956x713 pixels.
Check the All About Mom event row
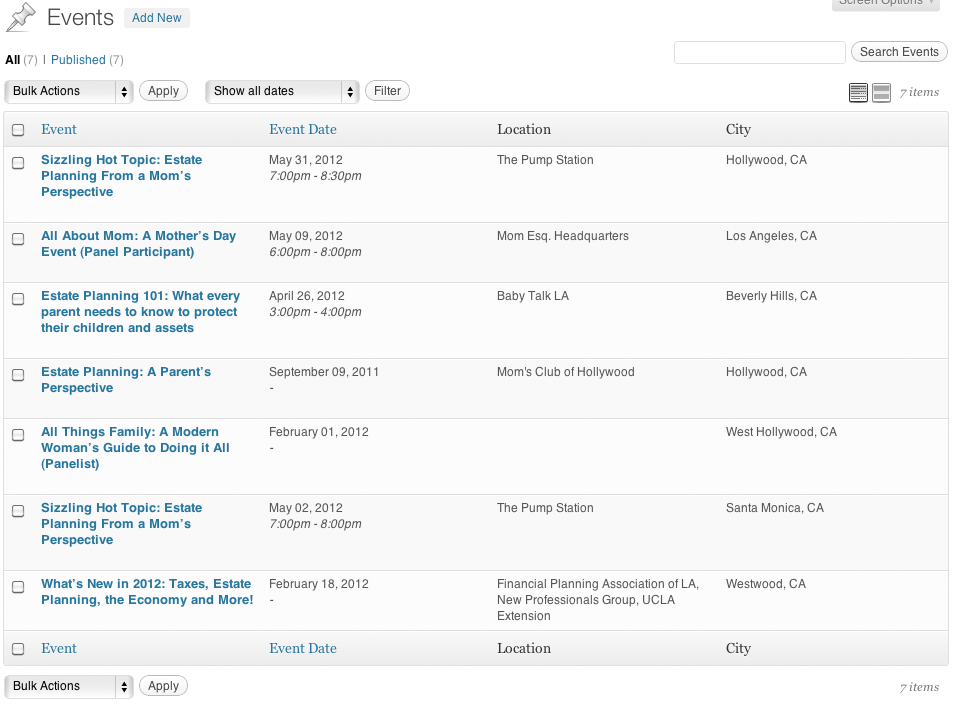tap(18, 239)
